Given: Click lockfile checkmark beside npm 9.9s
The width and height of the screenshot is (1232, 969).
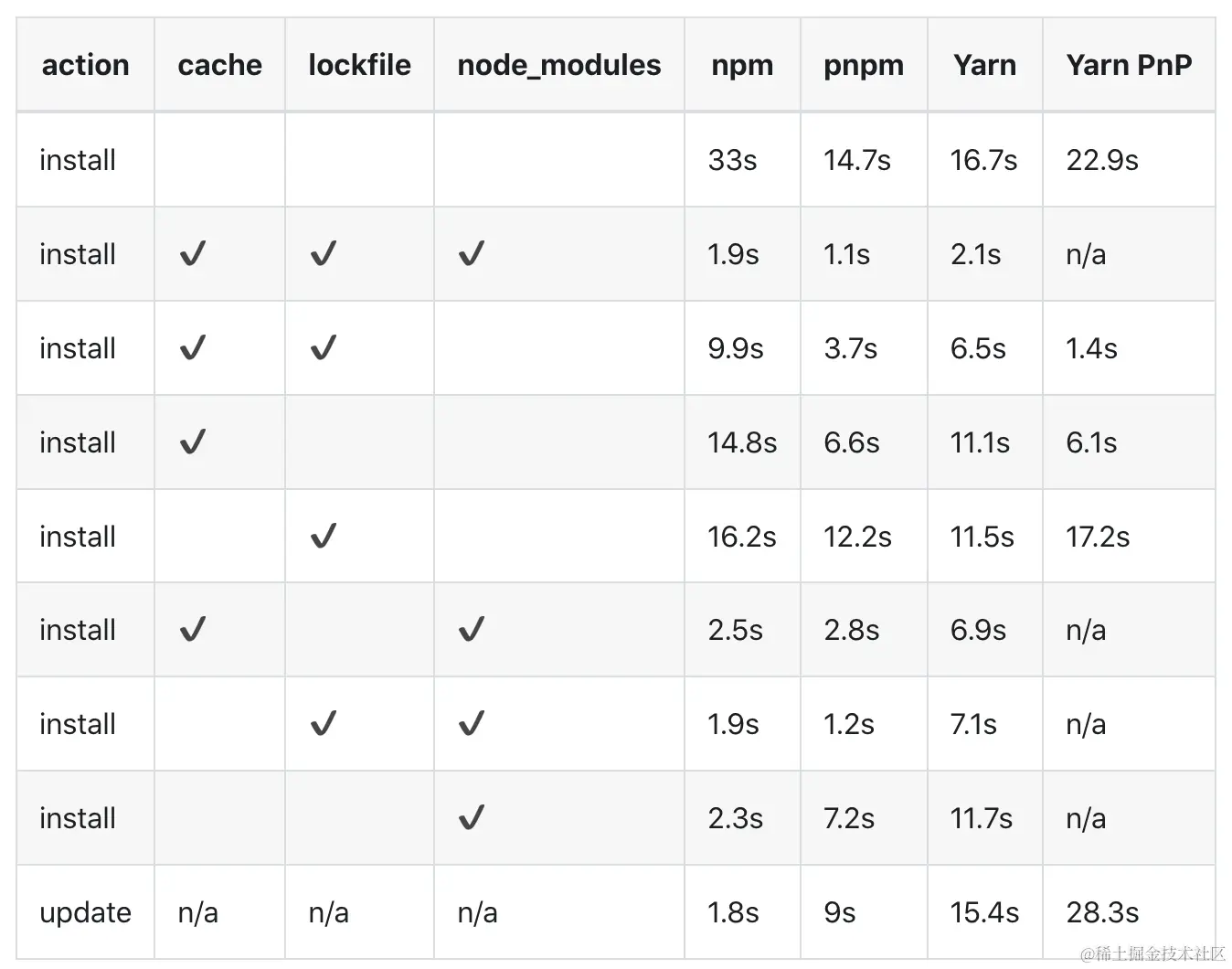Looking at the screenshot, I should [x=324, y=347].
